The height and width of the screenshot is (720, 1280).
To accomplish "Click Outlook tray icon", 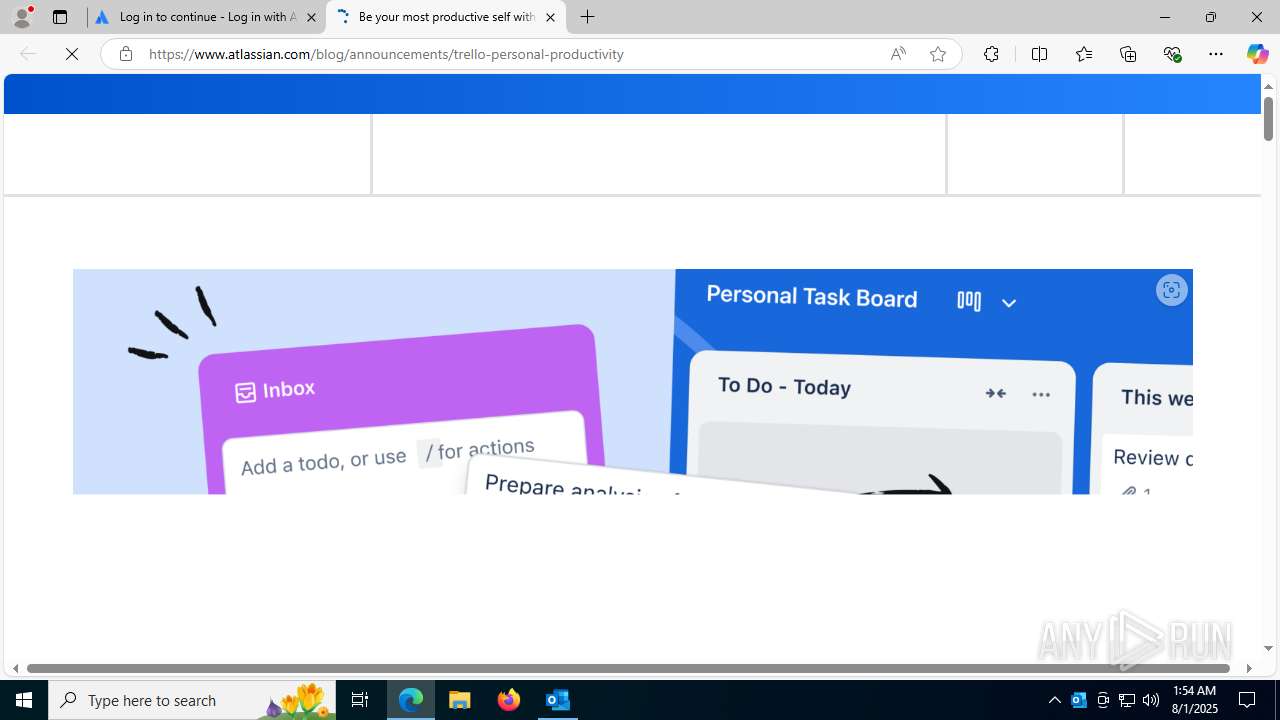I will coord(1079,700).
